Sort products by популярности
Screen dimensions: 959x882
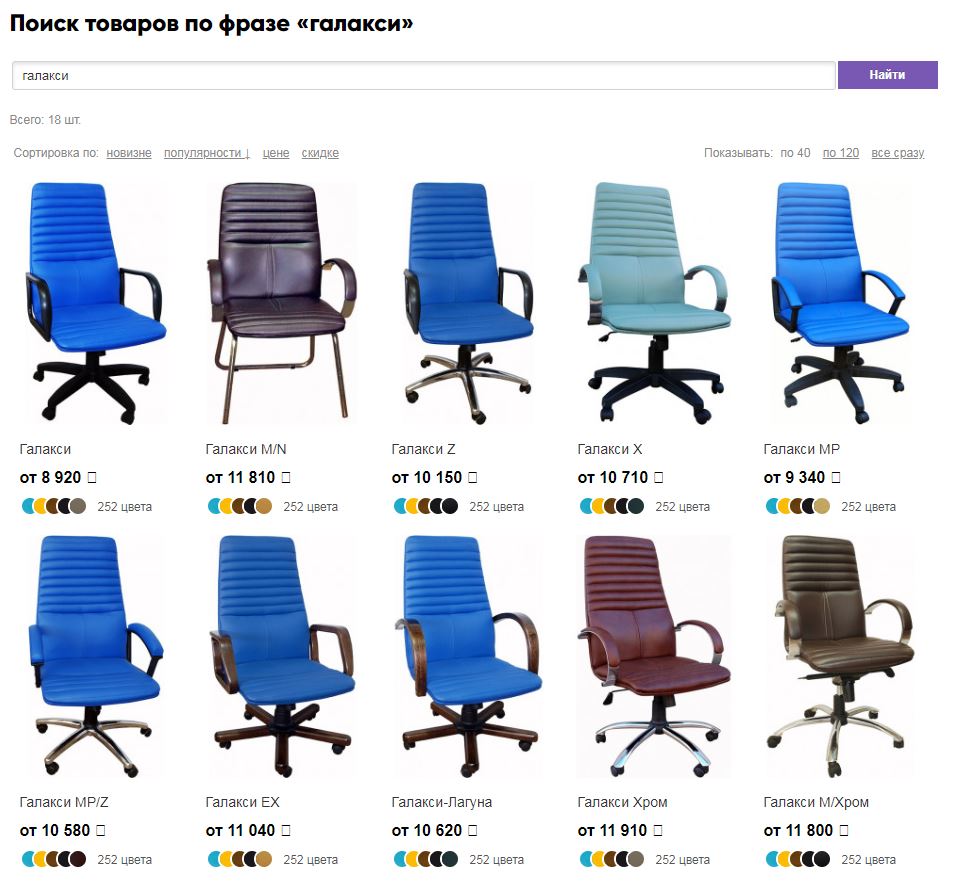[x=207, y=153]
